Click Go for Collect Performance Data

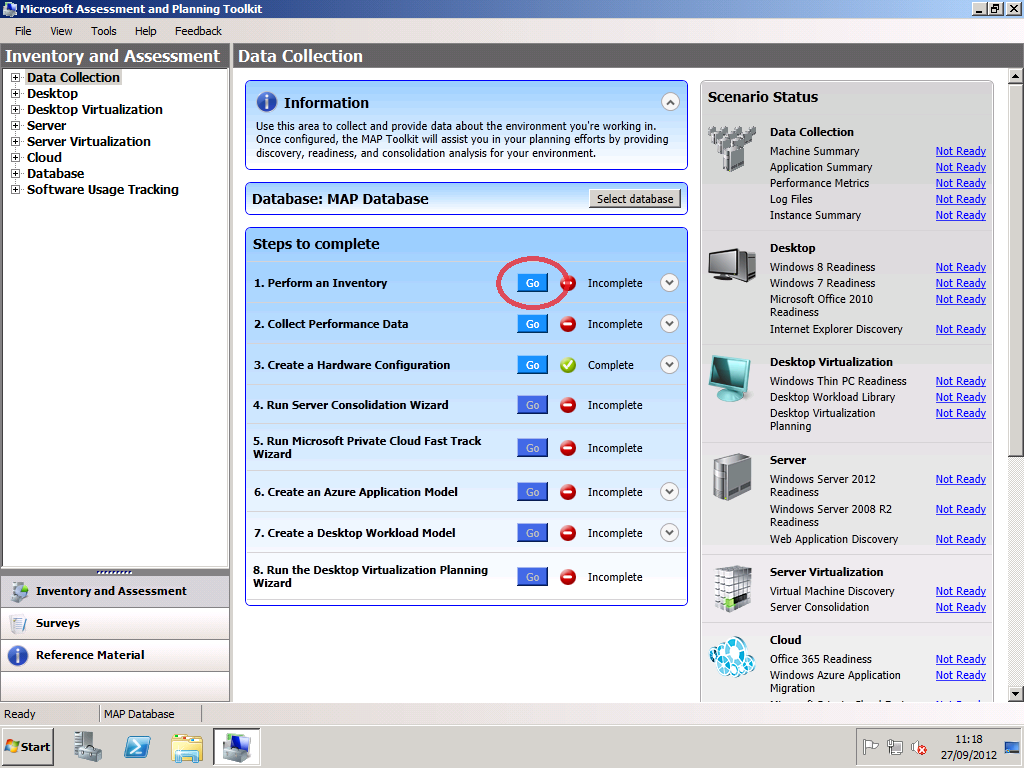[532, 324]
